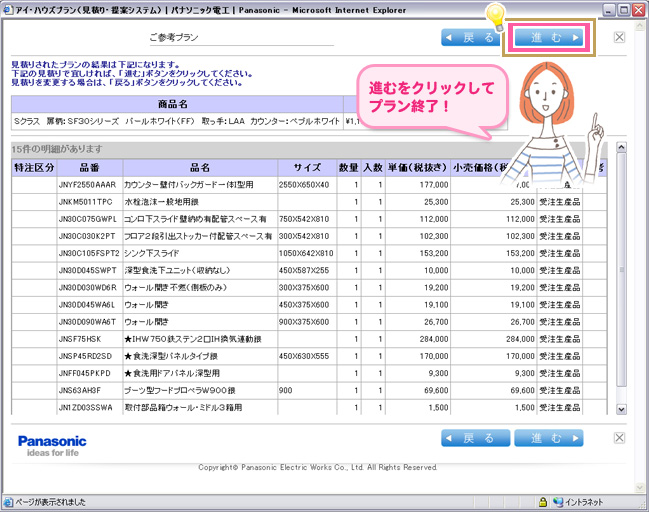
Task: Click the page icon in status bar
Action: click(x=9, y=502)
